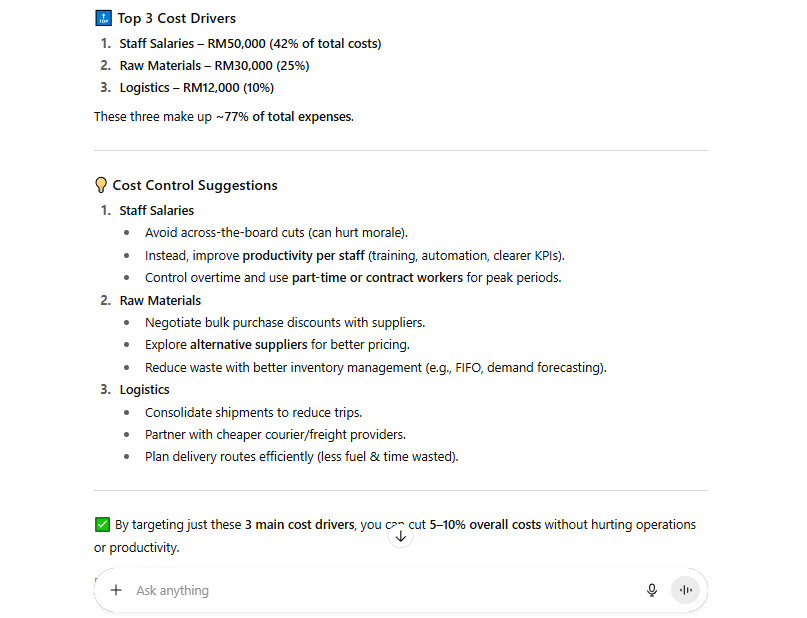Screen dimensions: 807x618
Task: Click the 5–10% overall costs text
Action: point(485,524)
